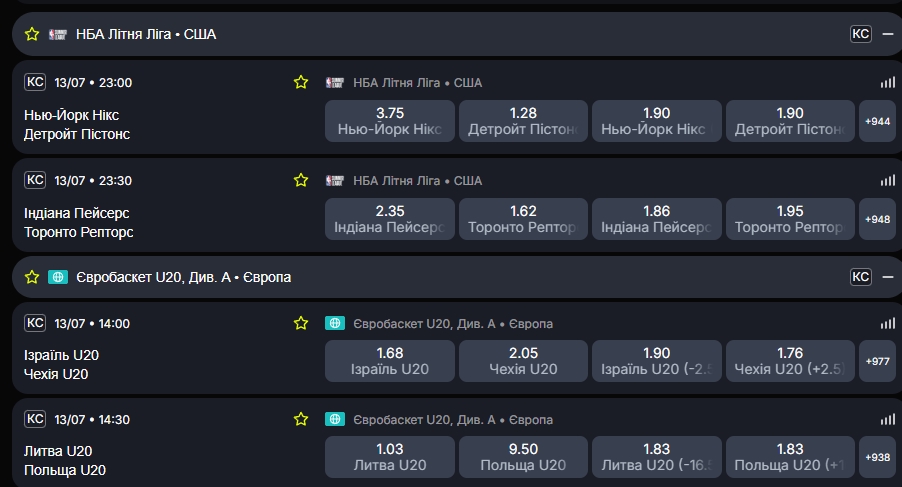Viewport: 902px width, 487px height.
Task: Pick 9.50 odds on Польща U20
Action: 523,457
